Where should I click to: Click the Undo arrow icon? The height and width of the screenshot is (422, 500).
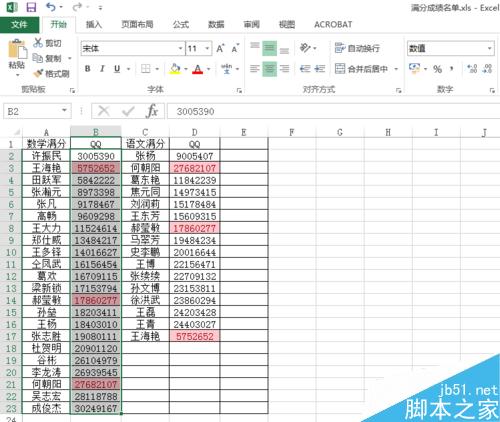point(51,7)
